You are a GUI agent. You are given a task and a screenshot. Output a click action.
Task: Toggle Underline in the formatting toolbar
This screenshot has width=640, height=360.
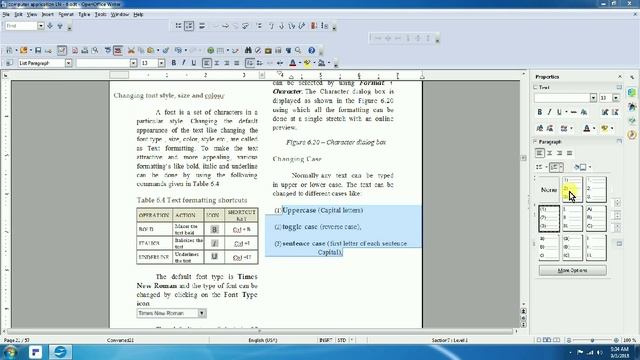pos(194,63)
